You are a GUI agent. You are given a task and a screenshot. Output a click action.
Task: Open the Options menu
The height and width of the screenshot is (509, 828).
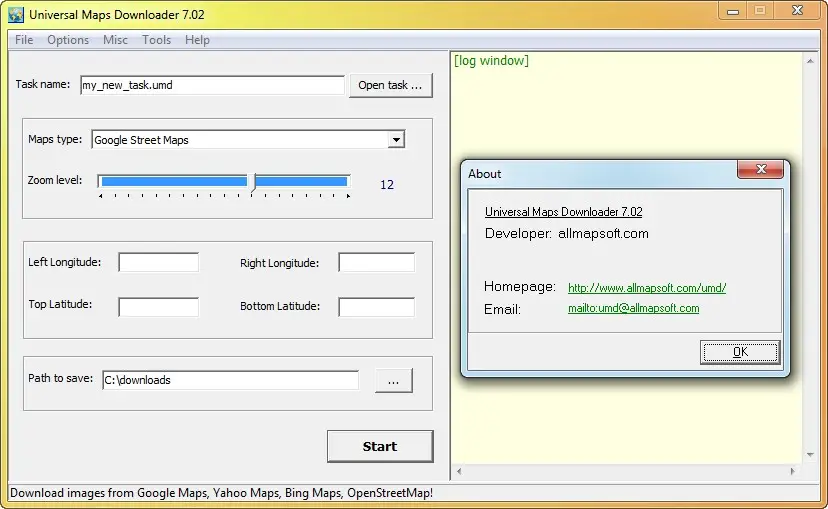pos(68,40)
